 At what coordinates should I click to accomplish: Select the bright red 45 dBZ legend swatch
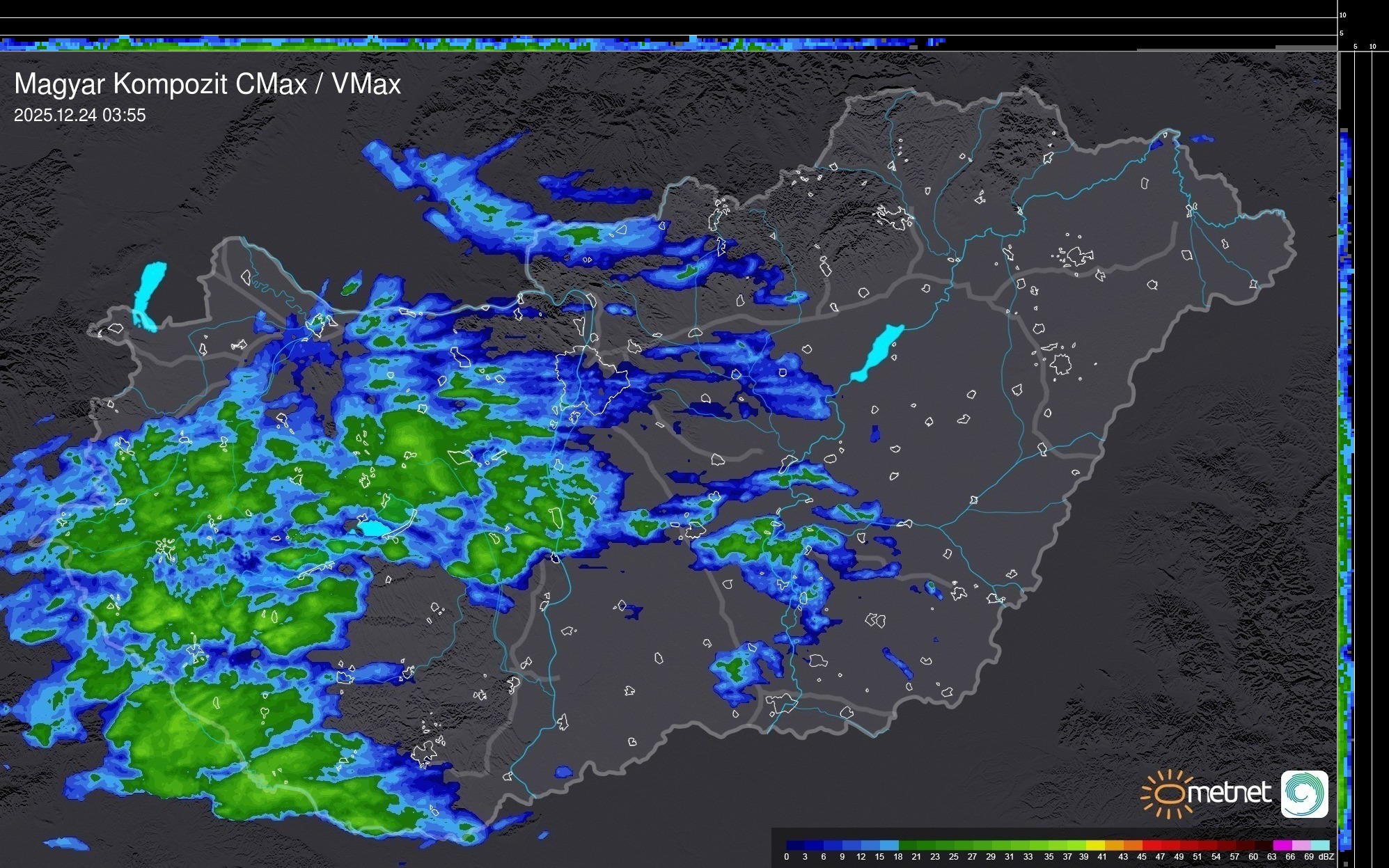[1151, 845]
